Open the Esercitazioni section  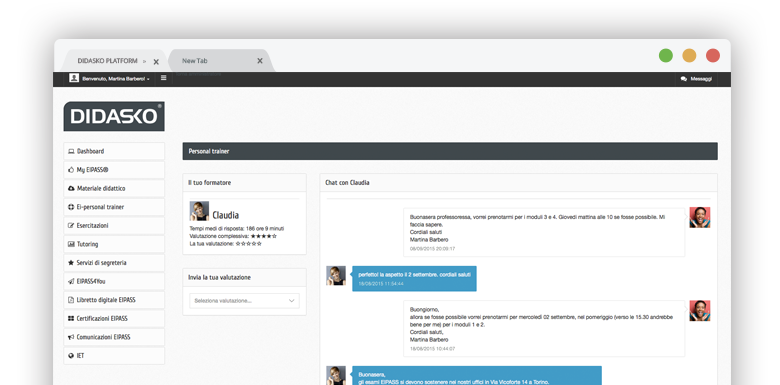114,225
